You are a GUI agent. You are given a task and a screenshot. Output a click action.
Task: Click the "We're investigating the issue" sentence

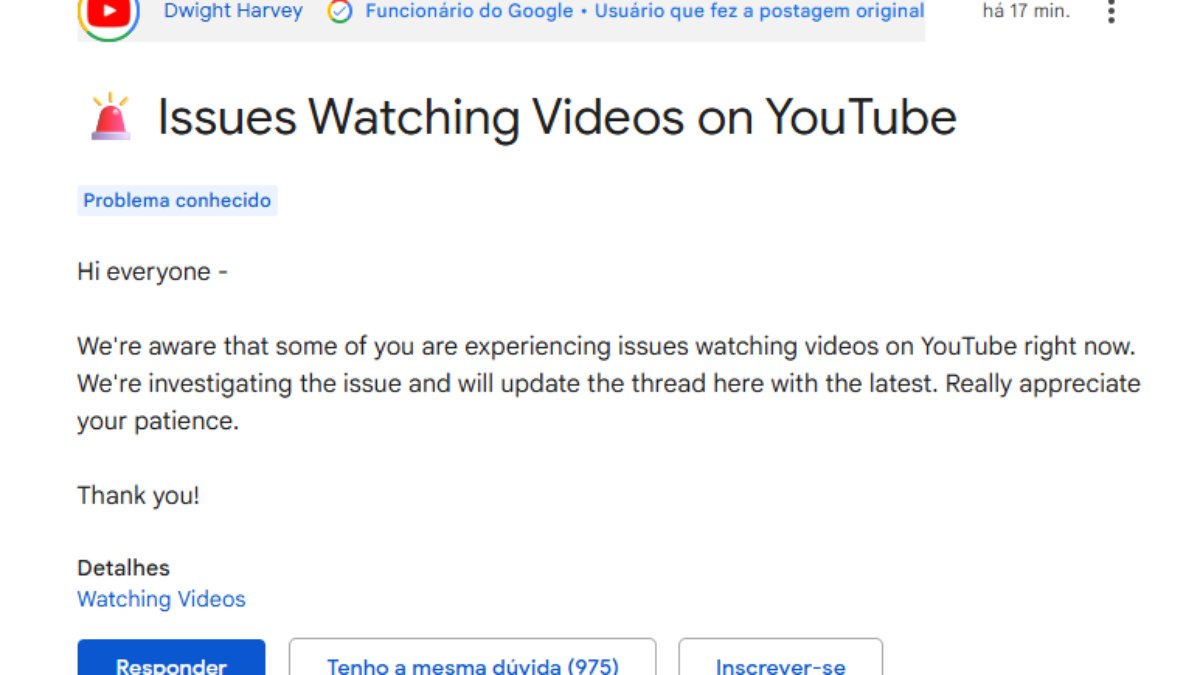(608, 384)
